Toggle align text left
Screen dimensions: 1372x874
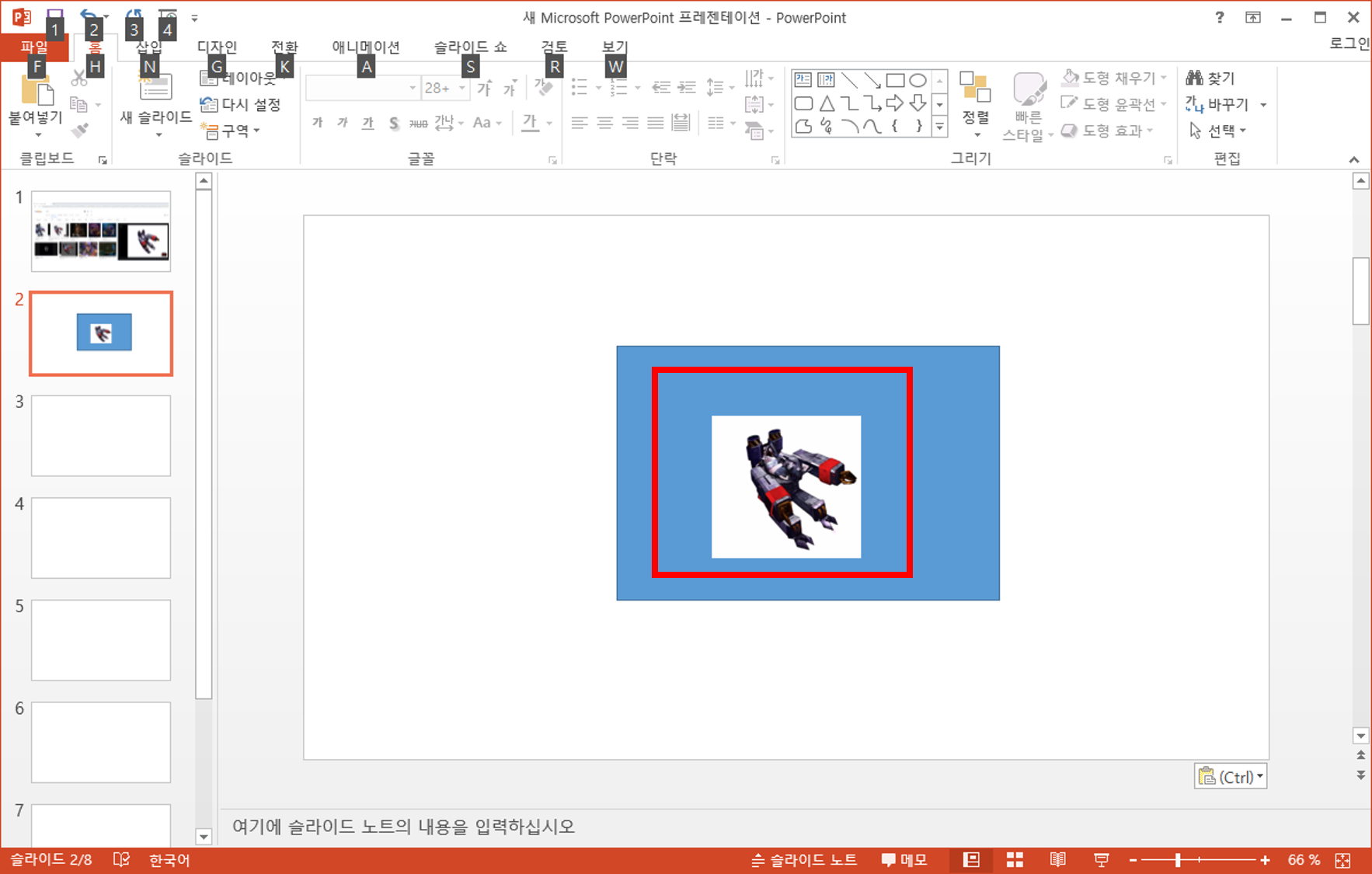(x=579, y=123)
